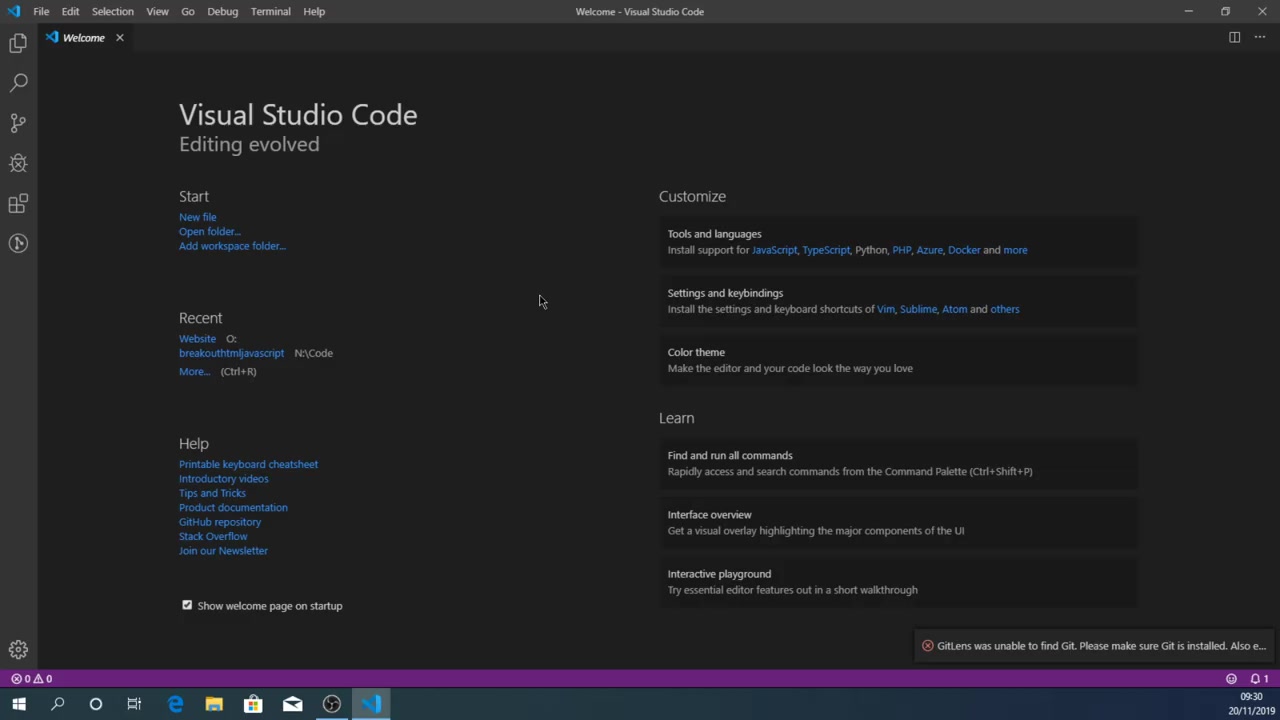This screenshot has height=720, width=1280.
Task: Select the Welcome tab
Action: coord(83,38)
